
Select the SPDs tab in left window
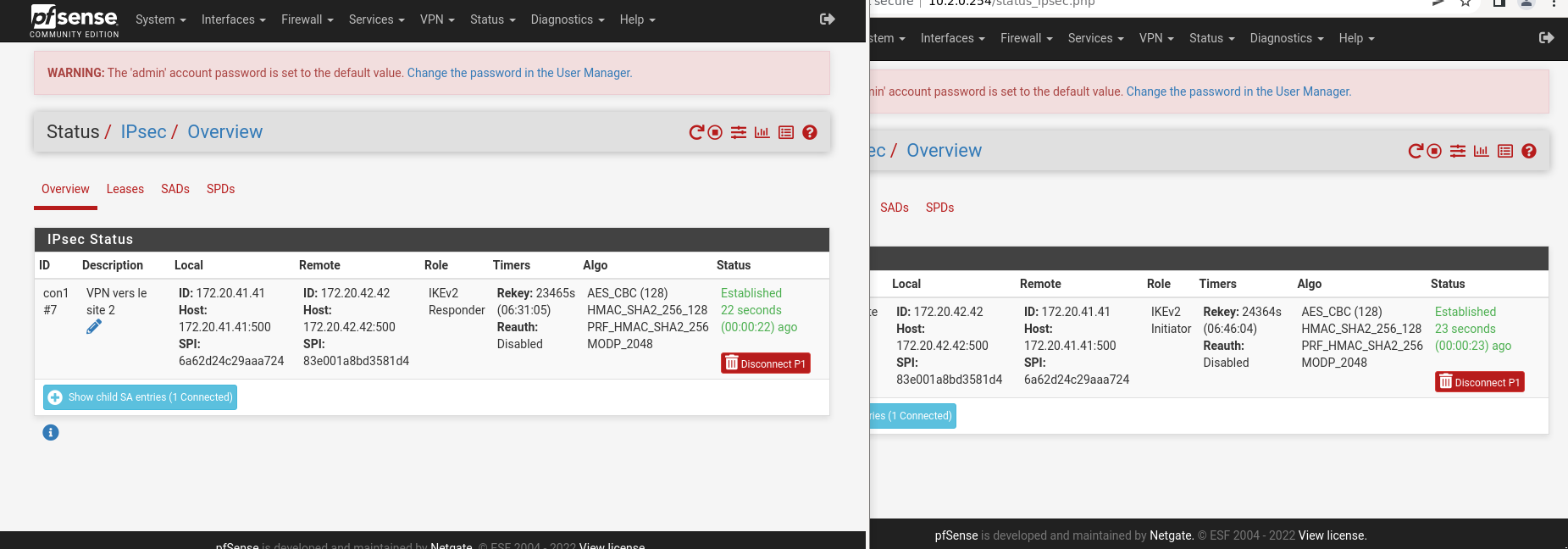(x=220, y=189)
